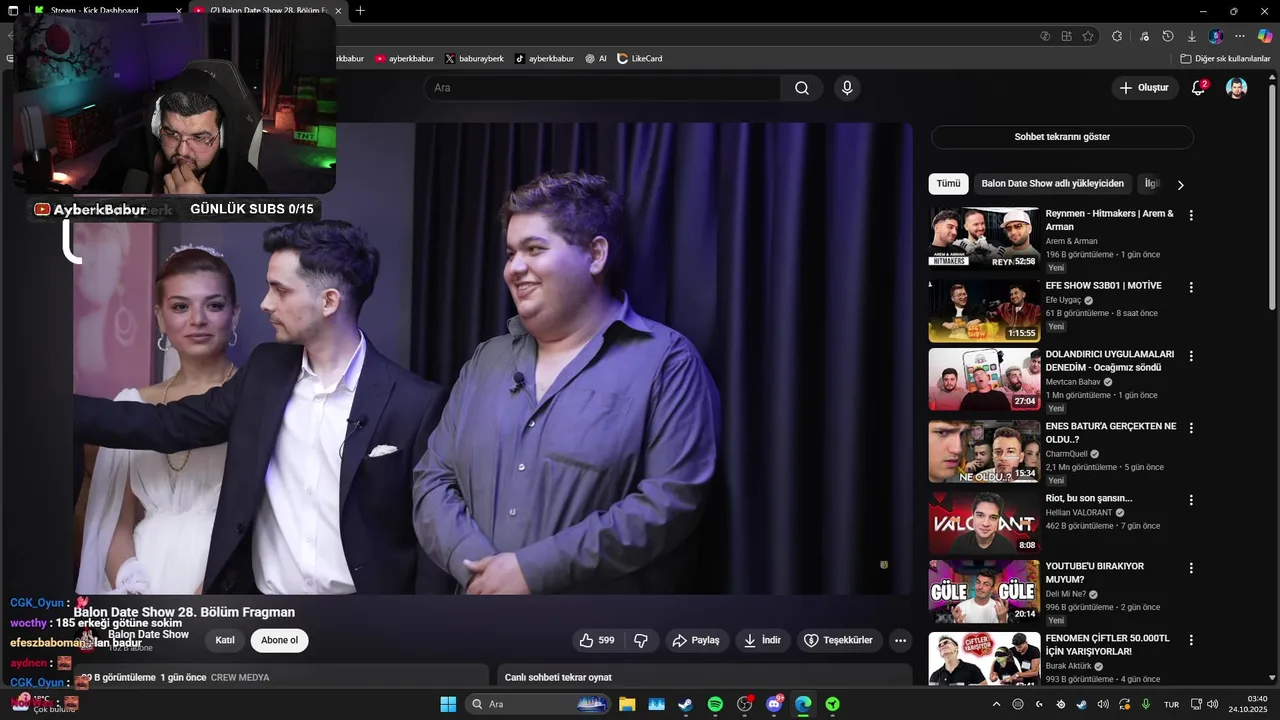Image resolution: width=1280 pixels, height=720 pixels.
Task: Open baburayberk X bookmark
Action: [x=474, y=59]
